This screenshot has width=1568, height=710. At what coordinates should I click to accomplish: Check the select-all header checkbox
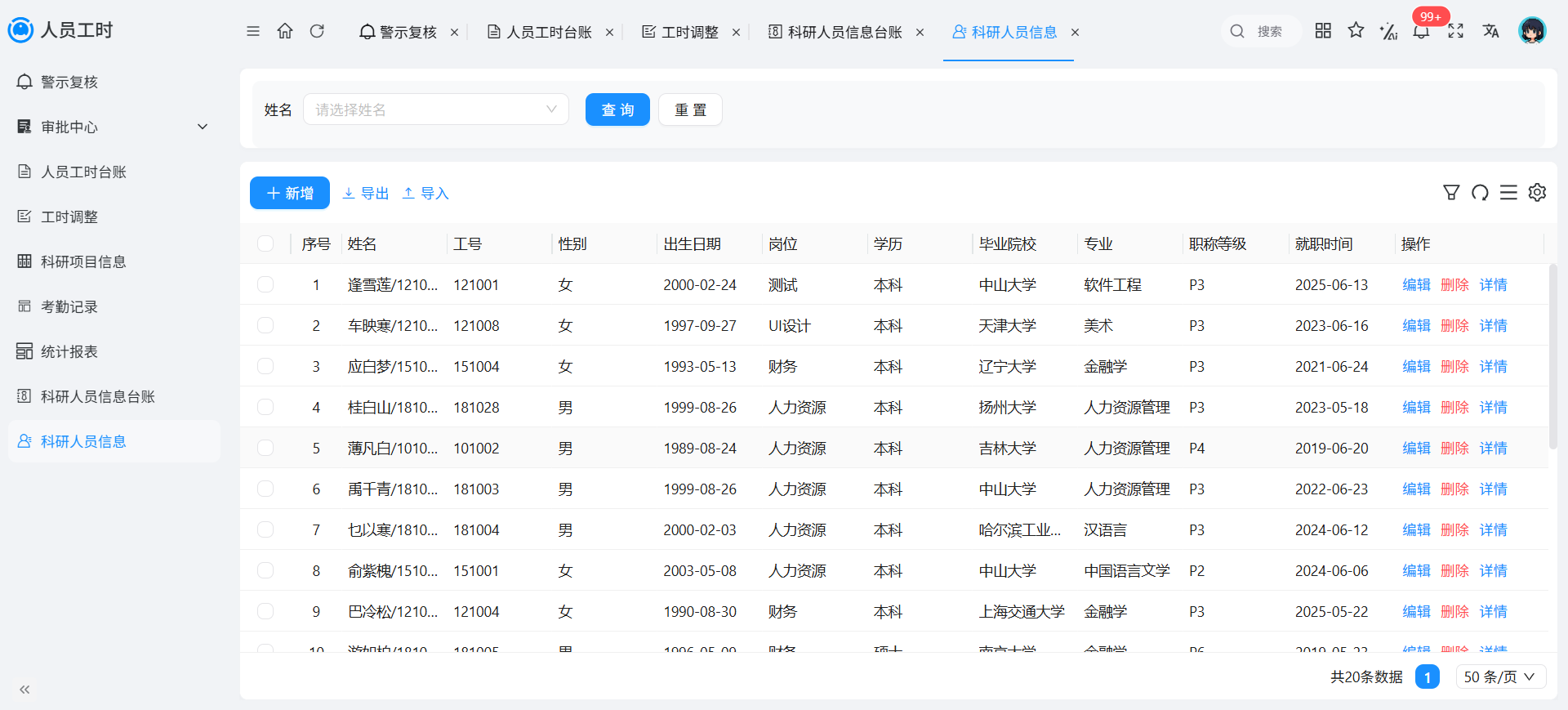point(265,243)
